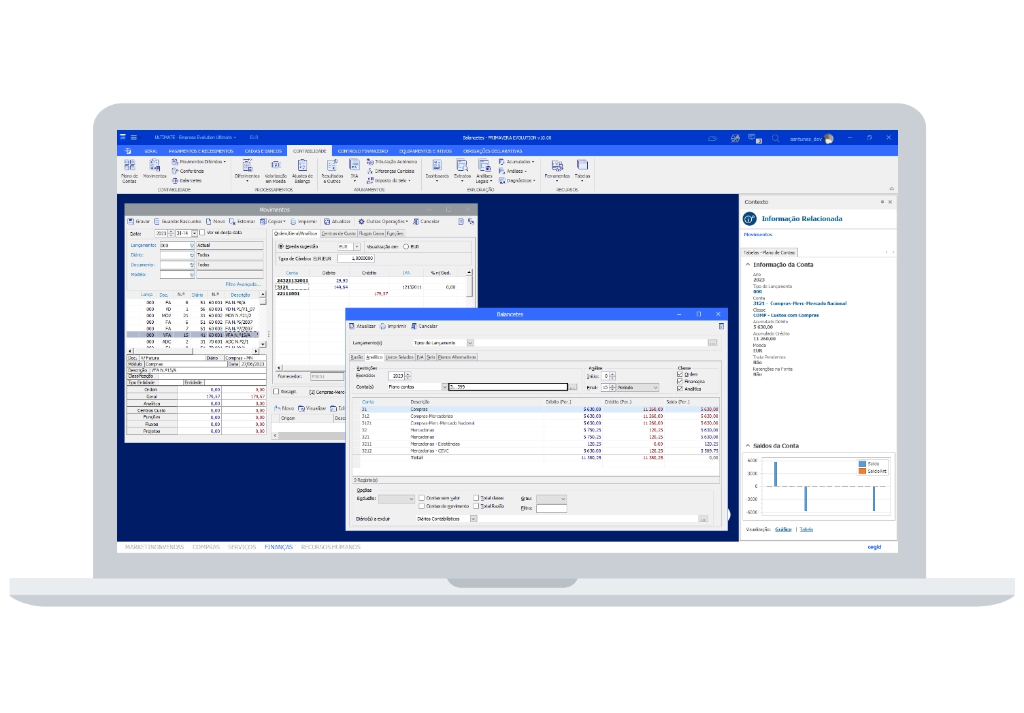Viewport: 1024px width, 713px height.
Task: Click the Conta(s) range input field
Action: click(507, 386)
